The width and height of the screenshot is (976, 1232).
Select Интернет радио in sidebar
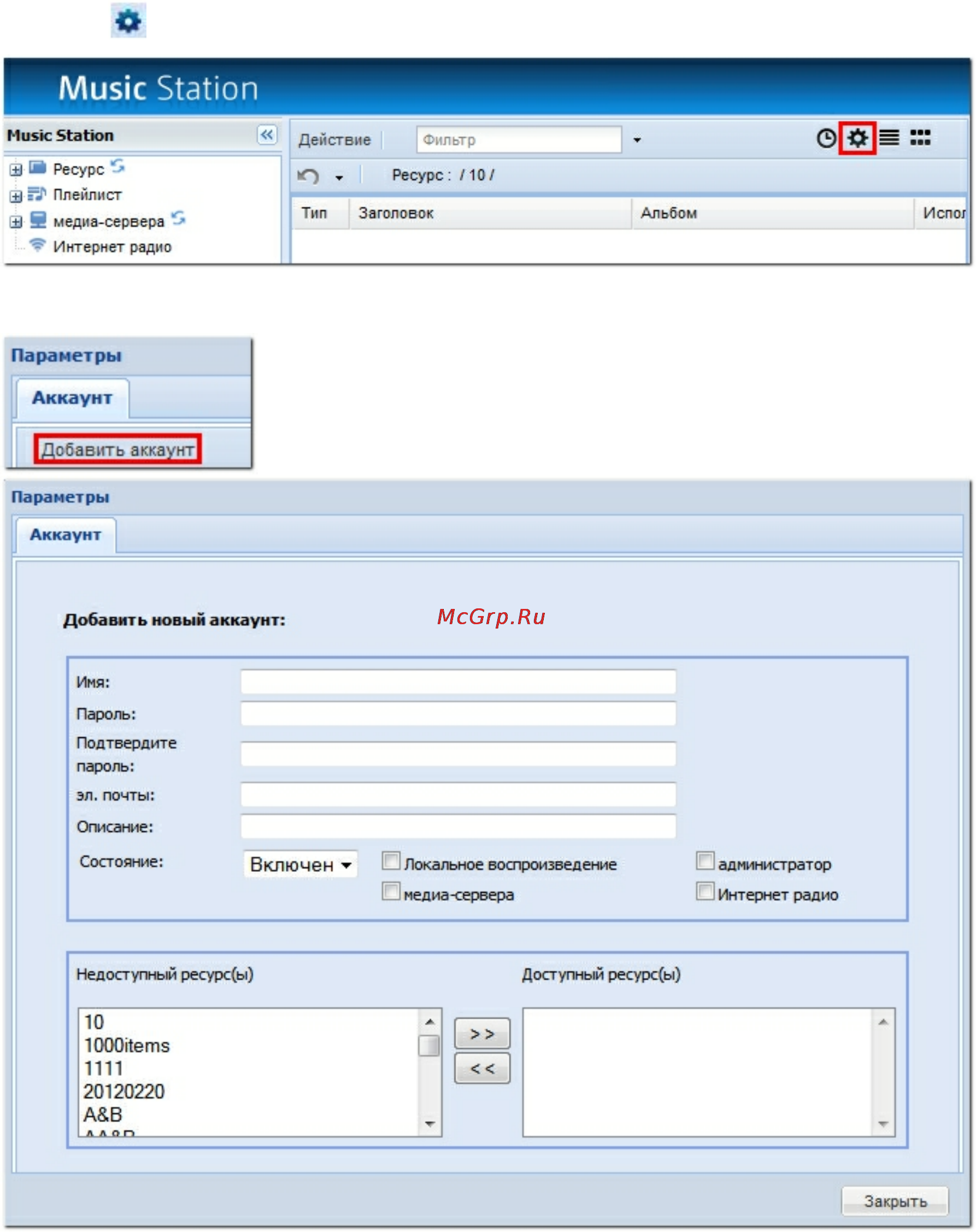pyautogui.click(x=112, y=247)
